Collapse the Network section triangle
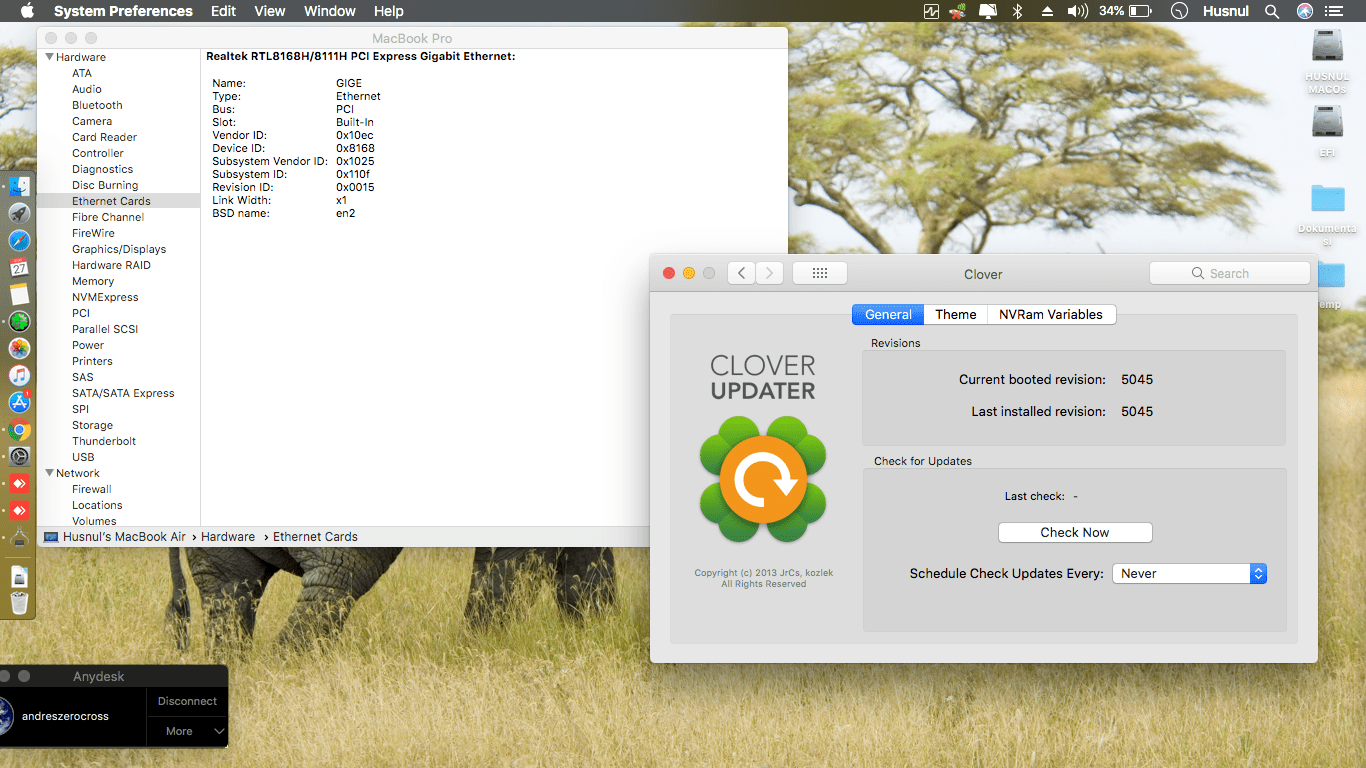This screenshot has height=768, width=1366. coord(49,473)
